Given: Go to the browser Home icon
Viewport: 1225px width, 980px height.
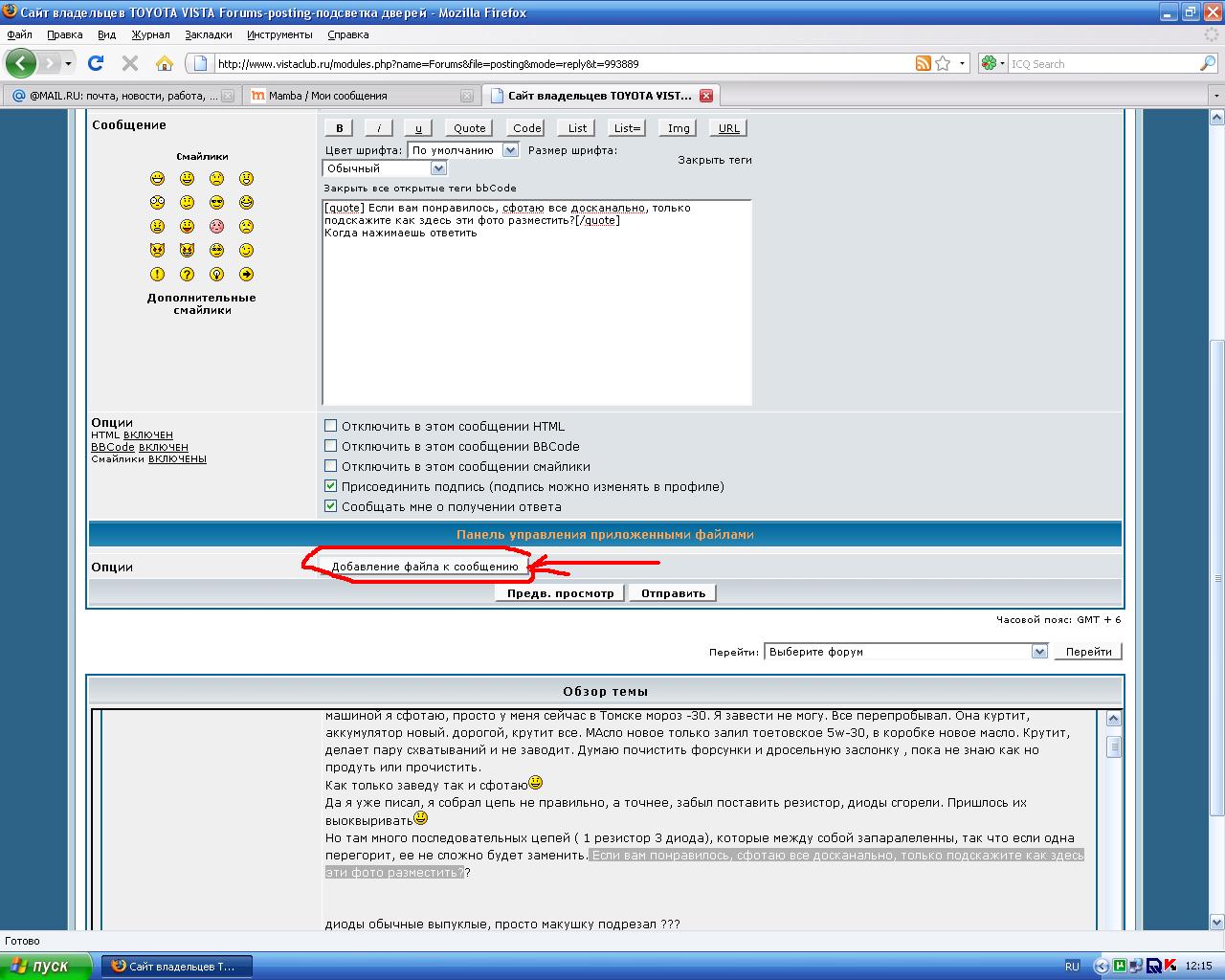Looking at the screenshot, I should [165, 64].
